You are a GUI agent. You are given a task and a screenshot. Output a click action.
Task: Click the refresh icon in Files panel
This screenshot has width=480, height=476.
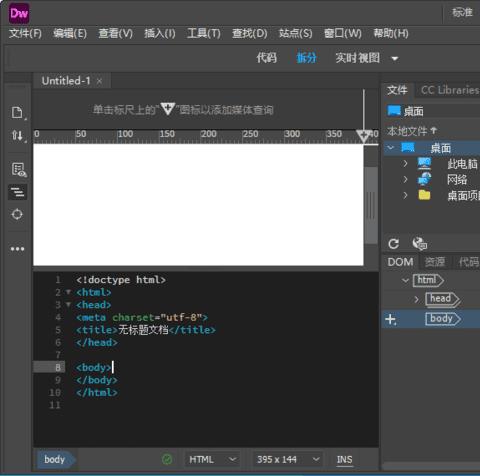(x=394, y=244)
